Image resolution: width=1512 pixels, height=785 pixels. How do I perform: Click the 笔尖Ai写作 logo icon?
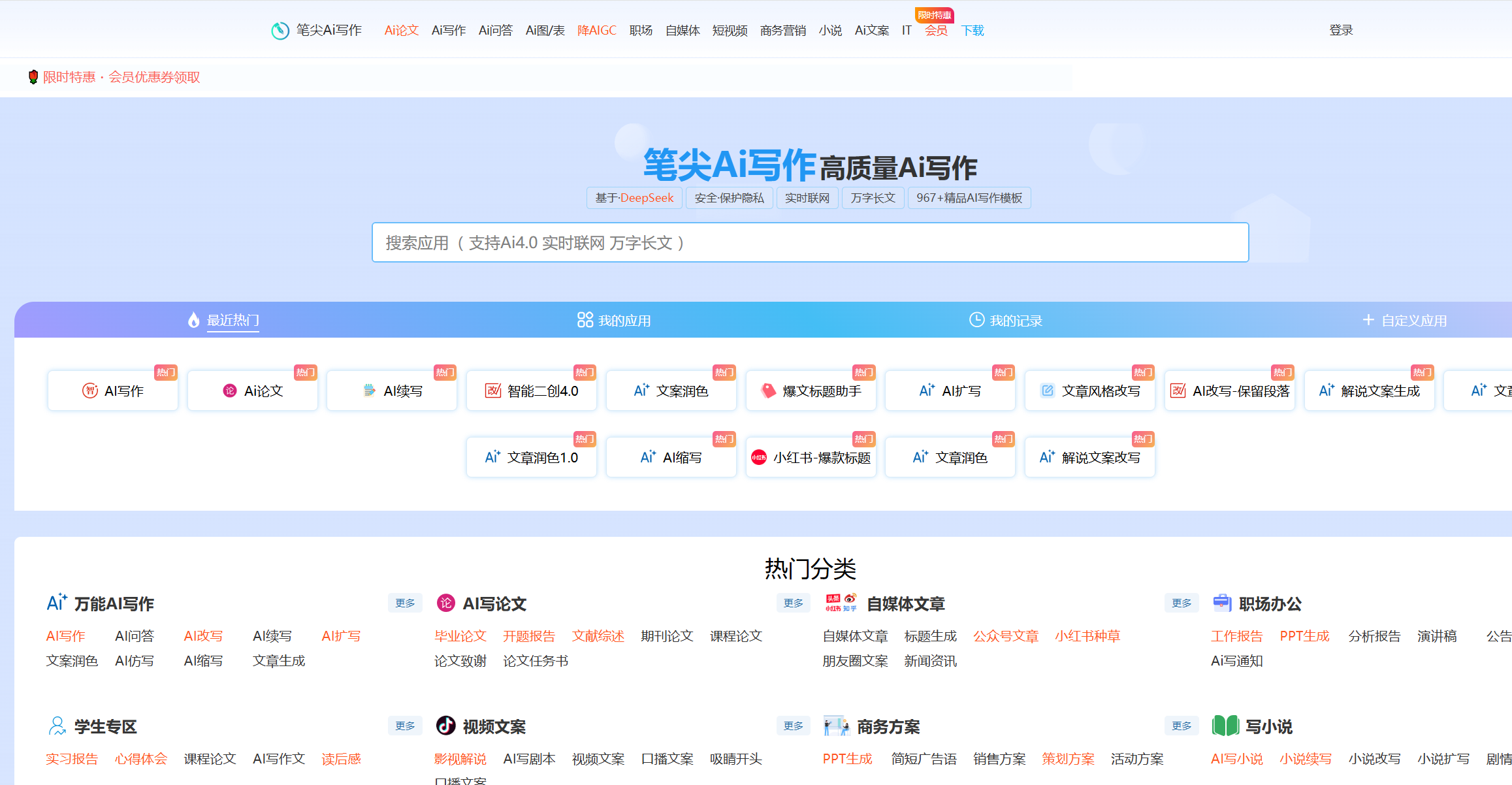point(280,31)
